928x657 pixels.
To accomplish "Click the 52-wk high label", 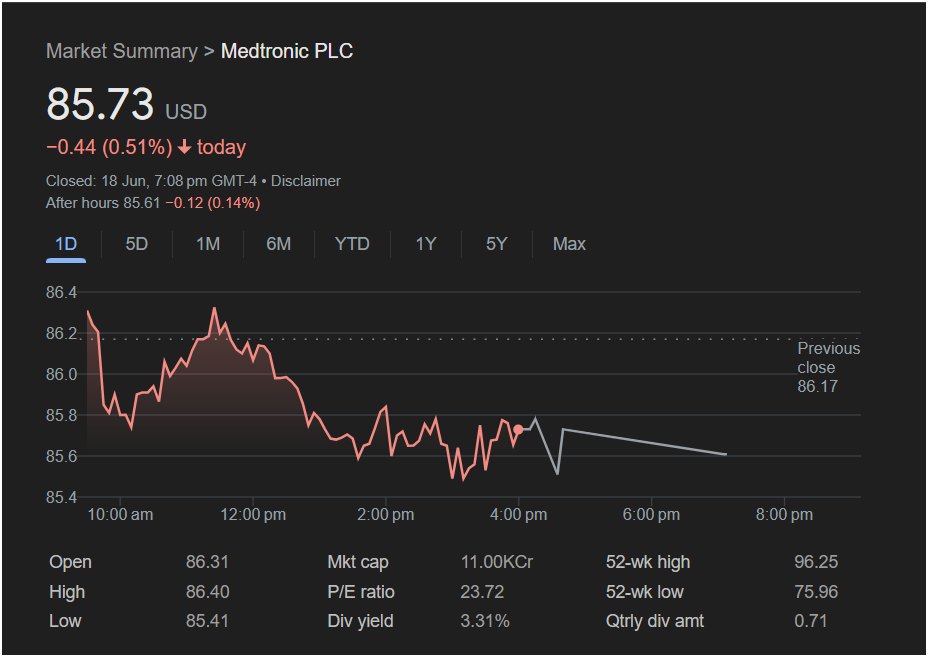I will coord(647,562).
